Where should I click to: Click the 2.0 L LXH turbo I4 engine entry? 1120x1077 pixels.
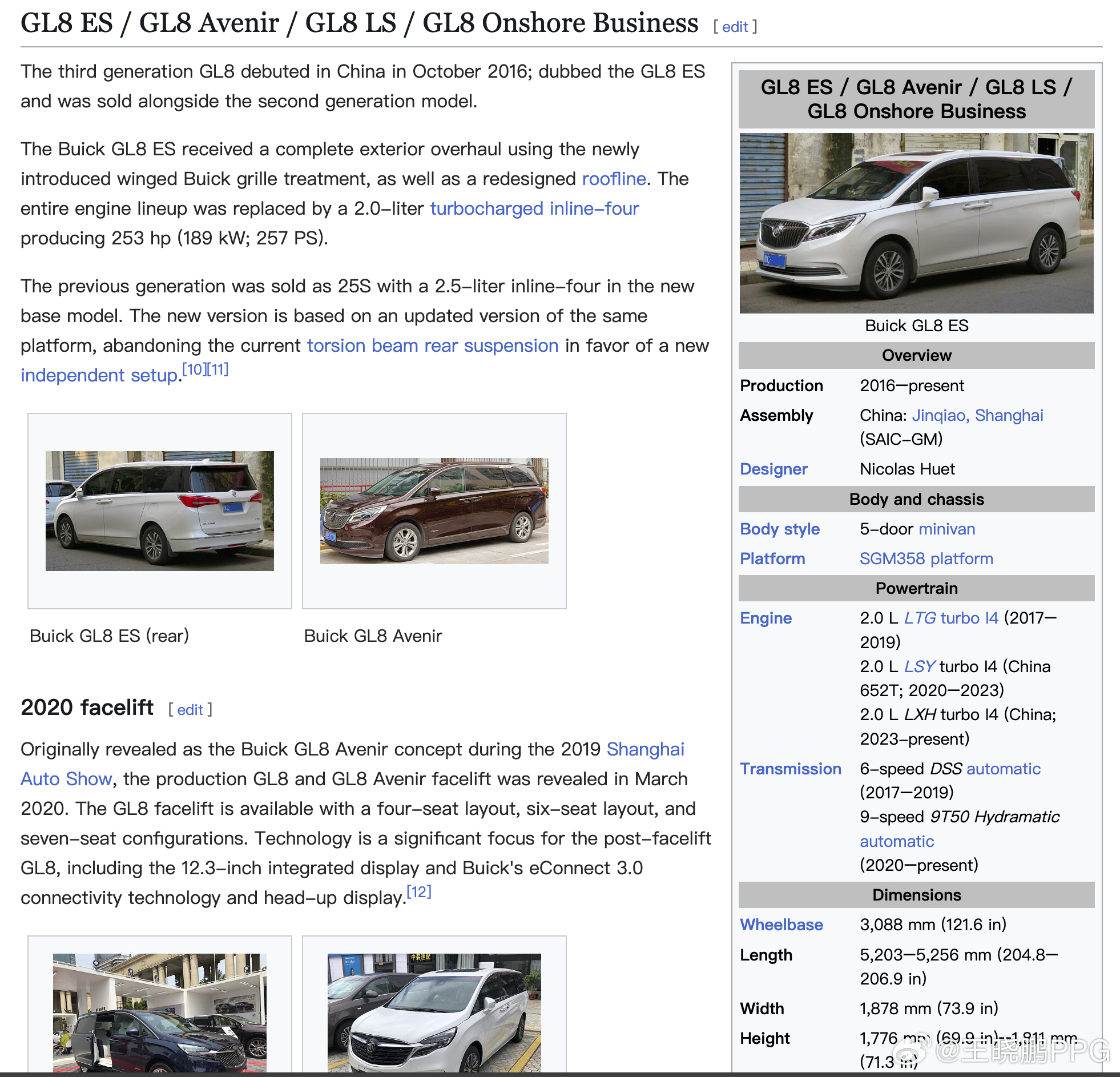(958, 727)
